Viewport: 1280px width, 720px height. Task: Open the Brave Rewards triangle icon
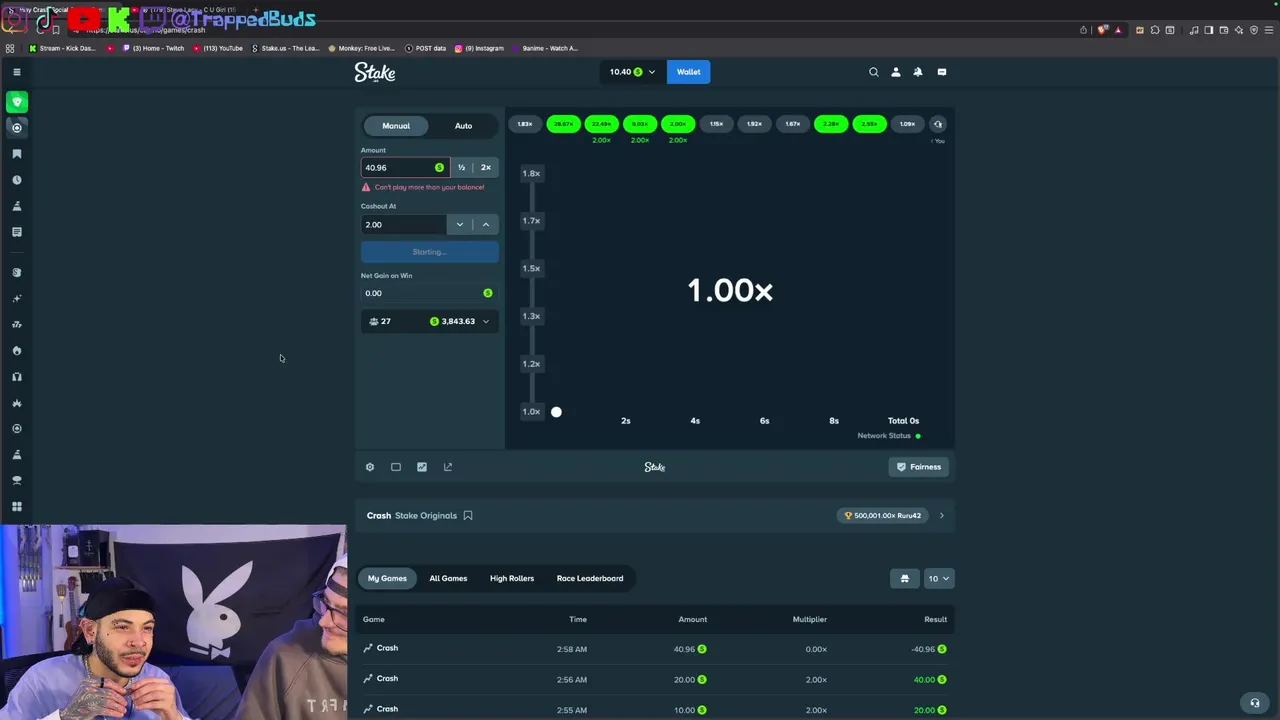tap(1118, 30)
